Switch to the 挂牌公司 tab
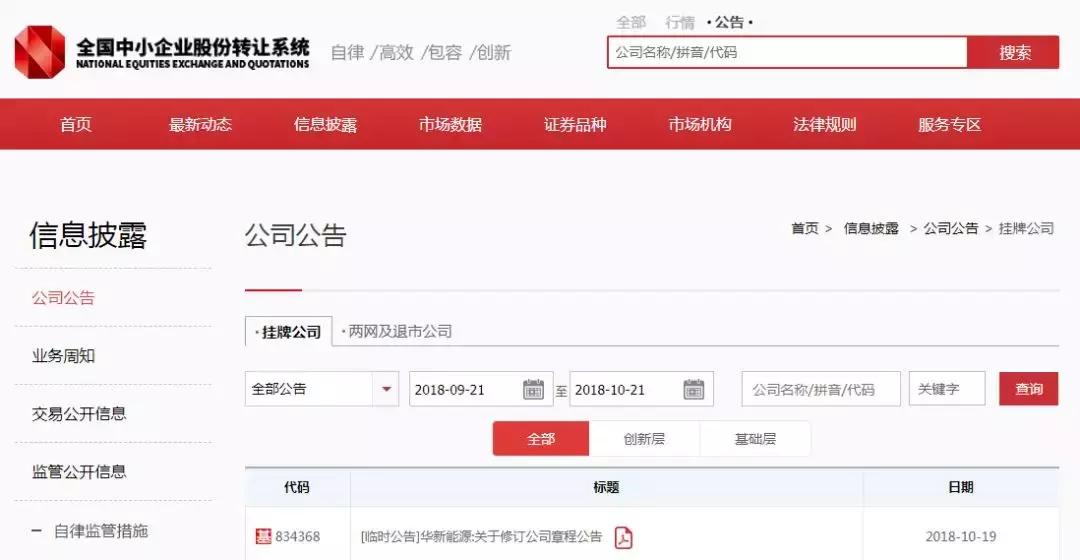The image size is (1080, 560). 289,332
